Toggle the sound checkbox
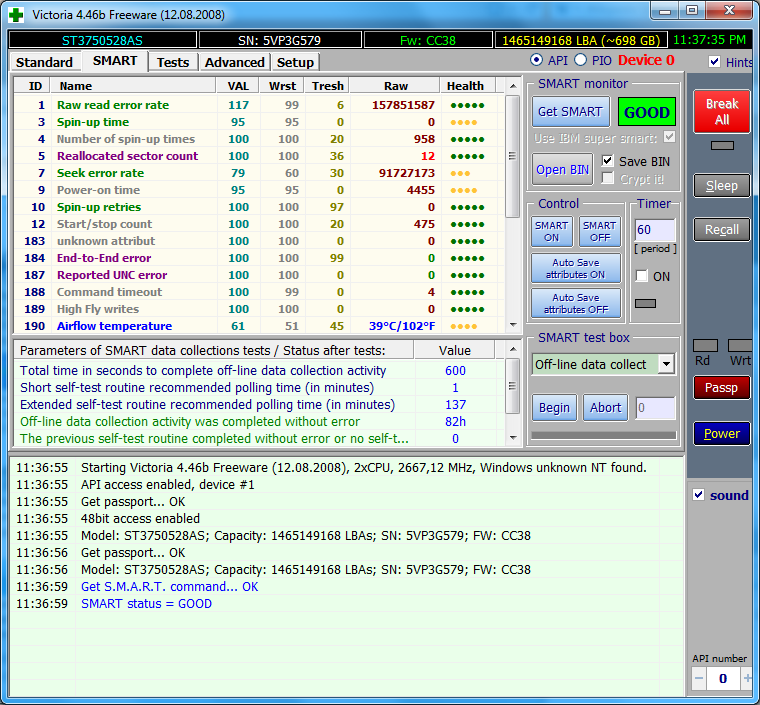The height and width of the screenshot is (705, 760). pos(698,495)
